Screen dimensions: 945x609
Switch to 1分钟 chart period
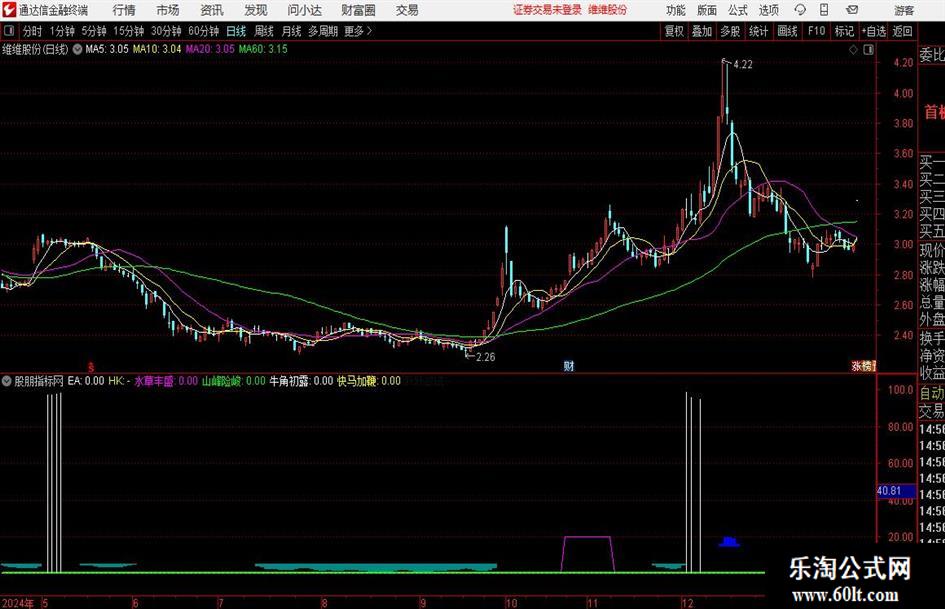(x=62, y=31)
